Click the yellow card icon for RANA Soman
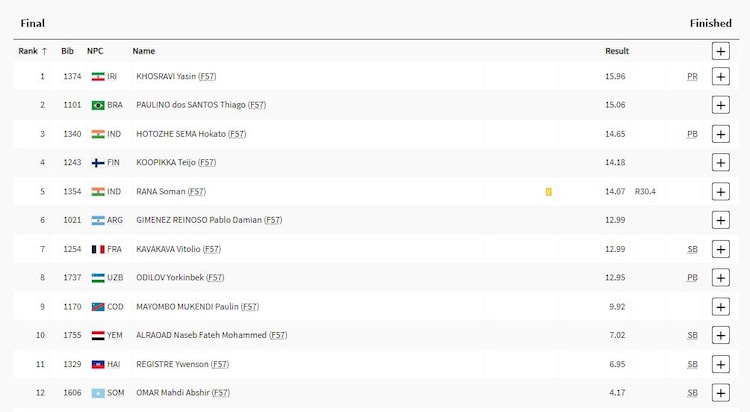This screenshot has width=750, height=412. 548,191
